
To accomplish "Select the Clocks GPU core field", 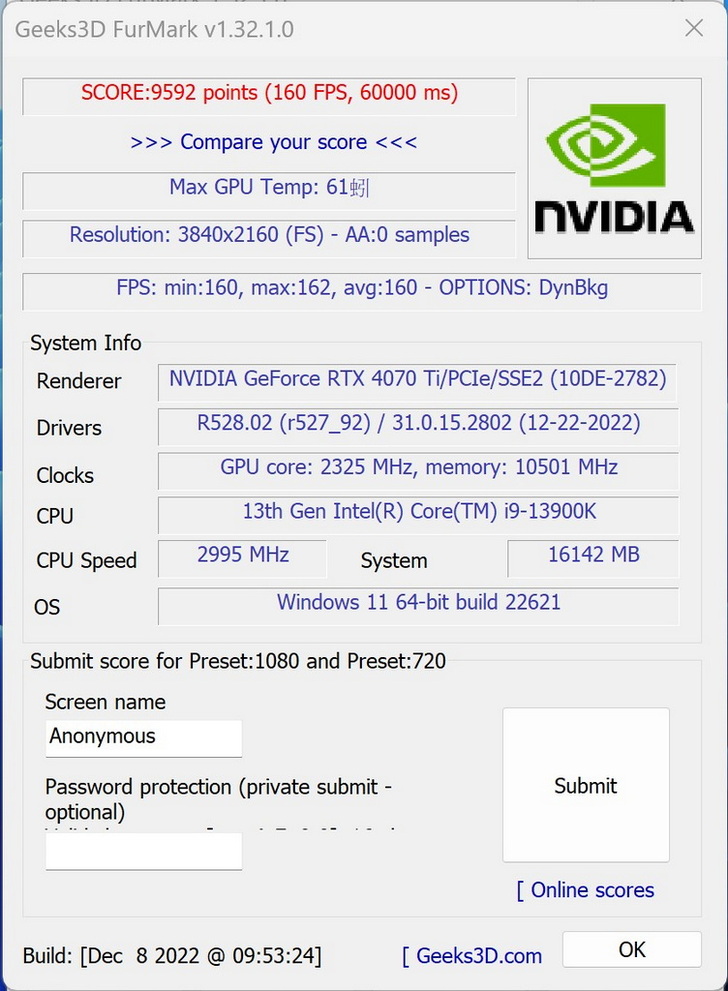I will pyautogui.click(x=418, y=469).
